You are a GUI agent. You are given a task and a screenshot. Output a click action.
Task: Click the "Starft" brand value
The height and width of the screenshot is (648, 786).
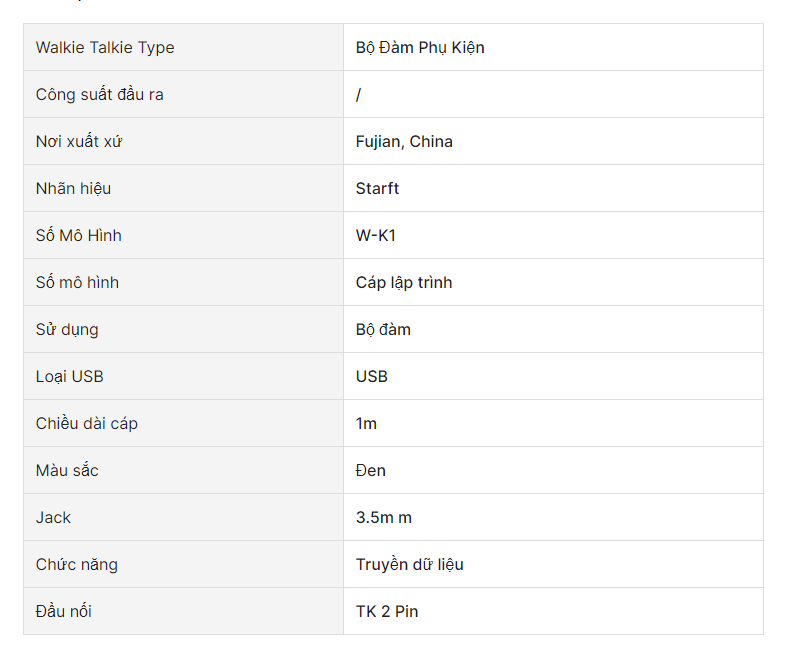[x=377, y=189]
